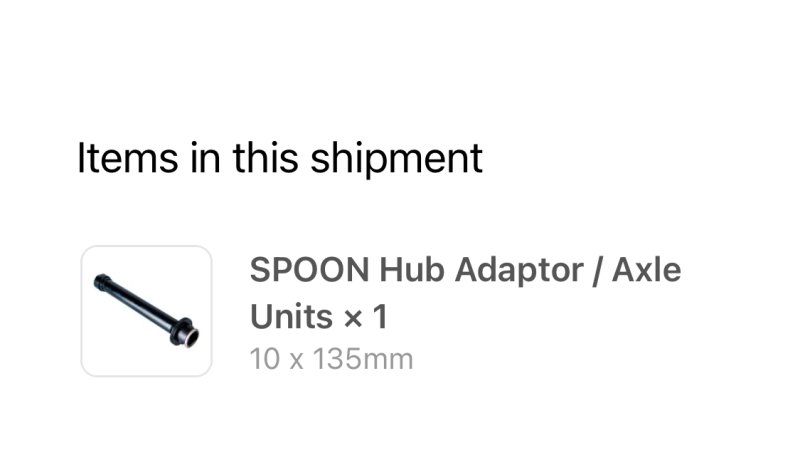The height and width of the screenshot is (465, 800).
Task: Click the Items in this shipment heading
Action: (280, 158)
